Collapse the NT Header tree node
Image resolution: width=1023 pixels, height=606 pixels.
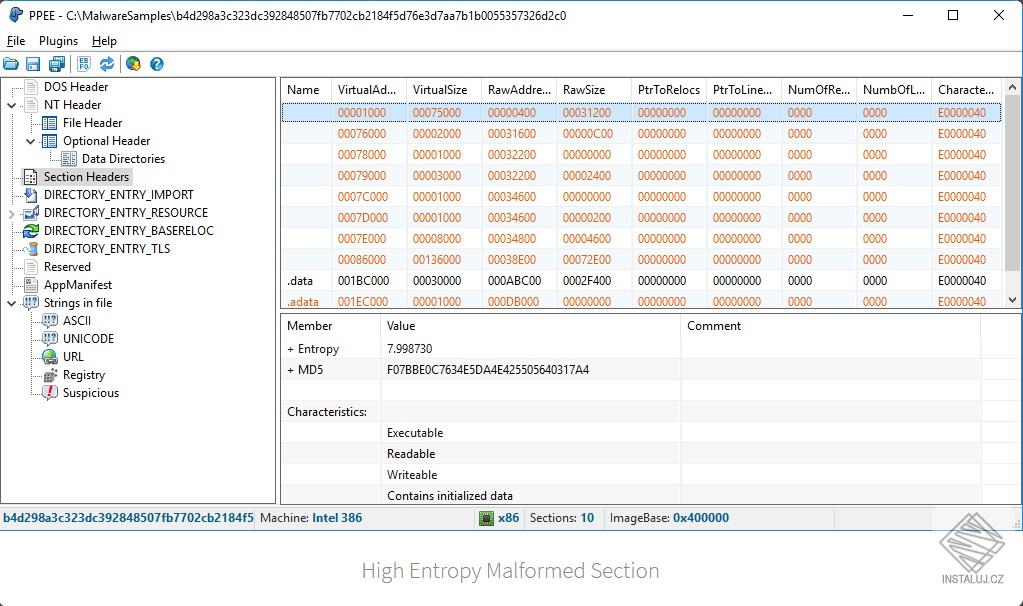coord(12,105)
